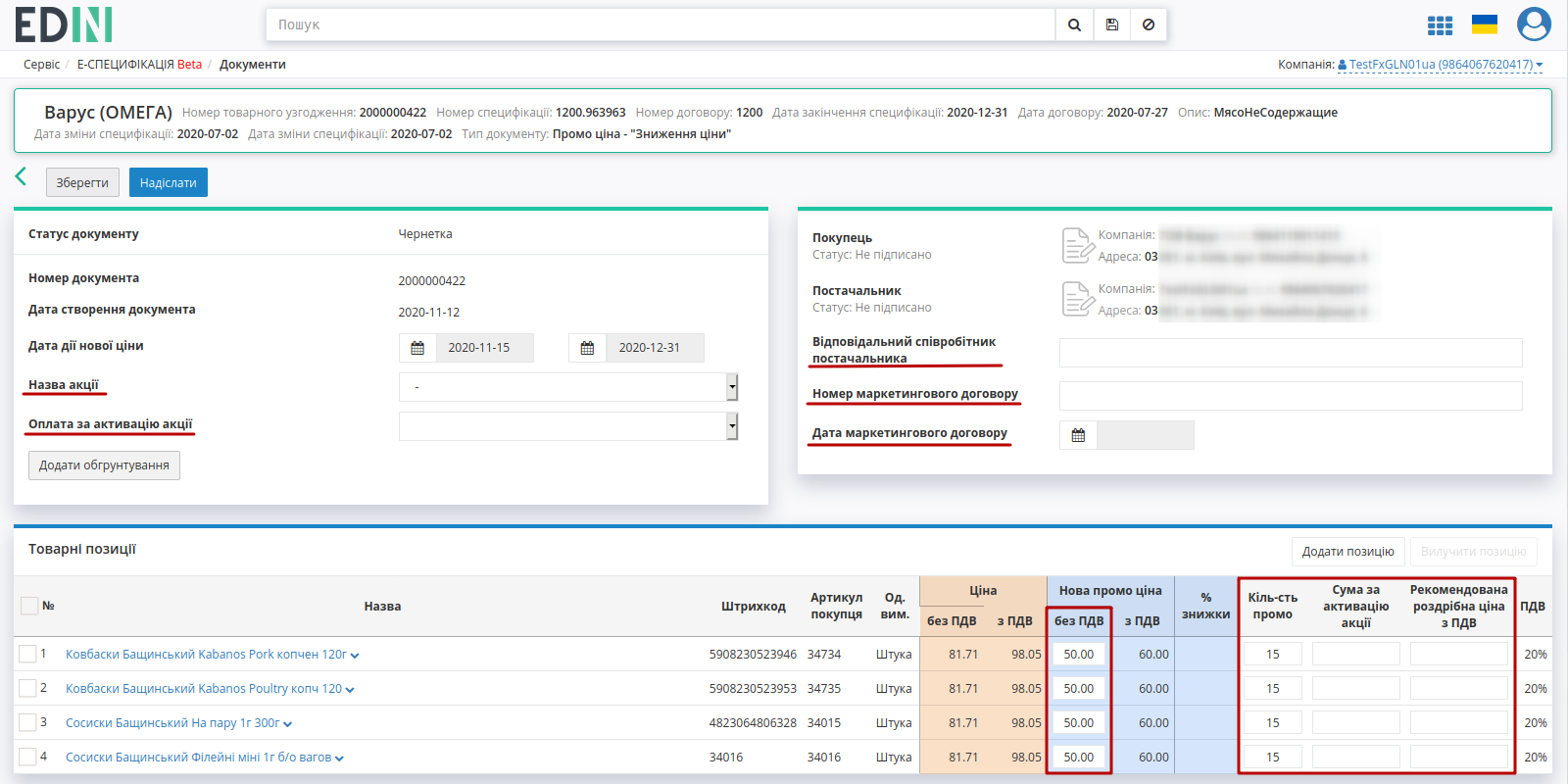This screenshot has width=1568, height=784.
Task: Click barcode 4823064806328 cell
Action: [753, 722]
